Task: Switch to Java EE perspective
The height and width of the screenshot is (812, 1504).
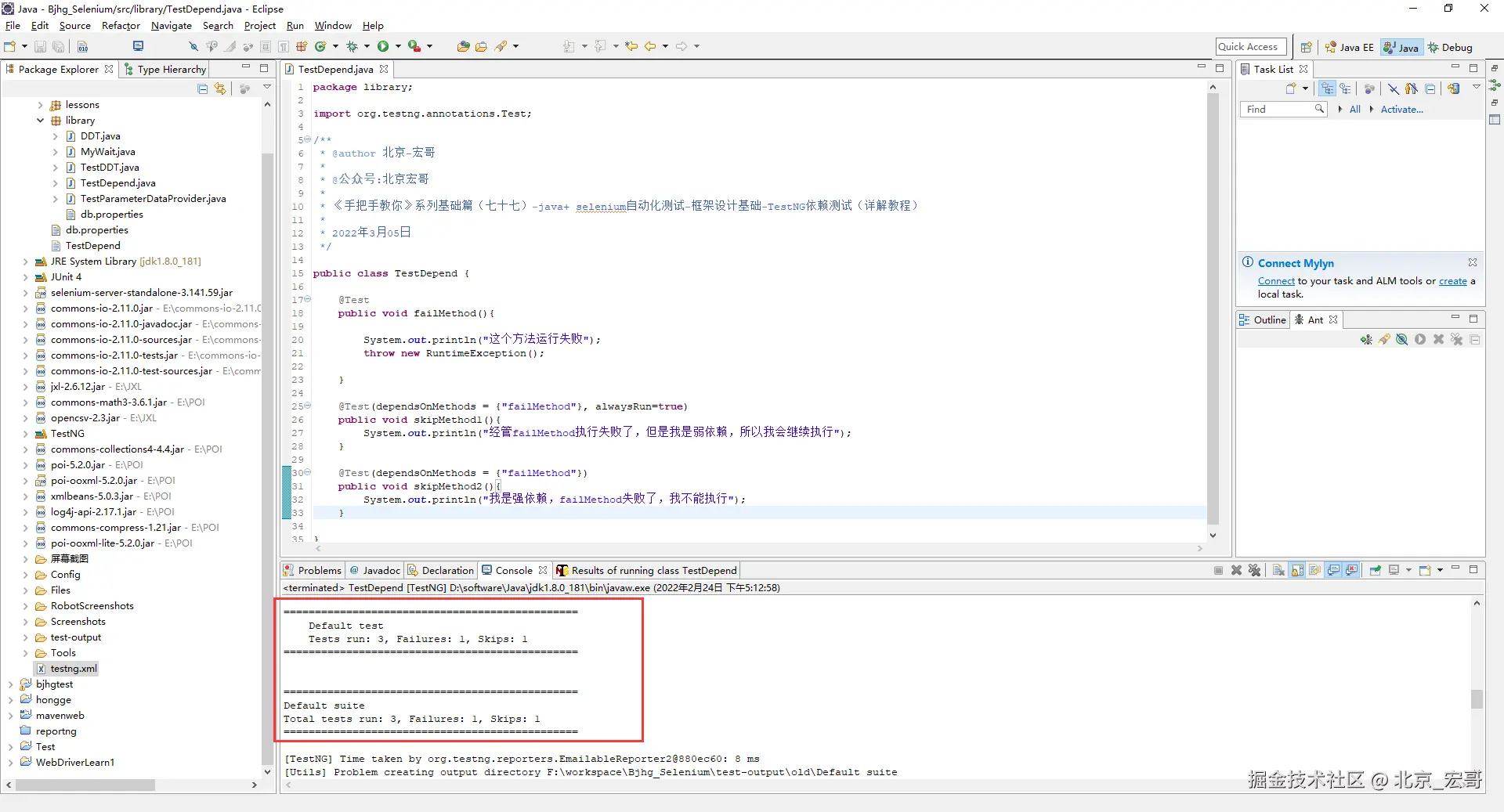Action: 1349,47
